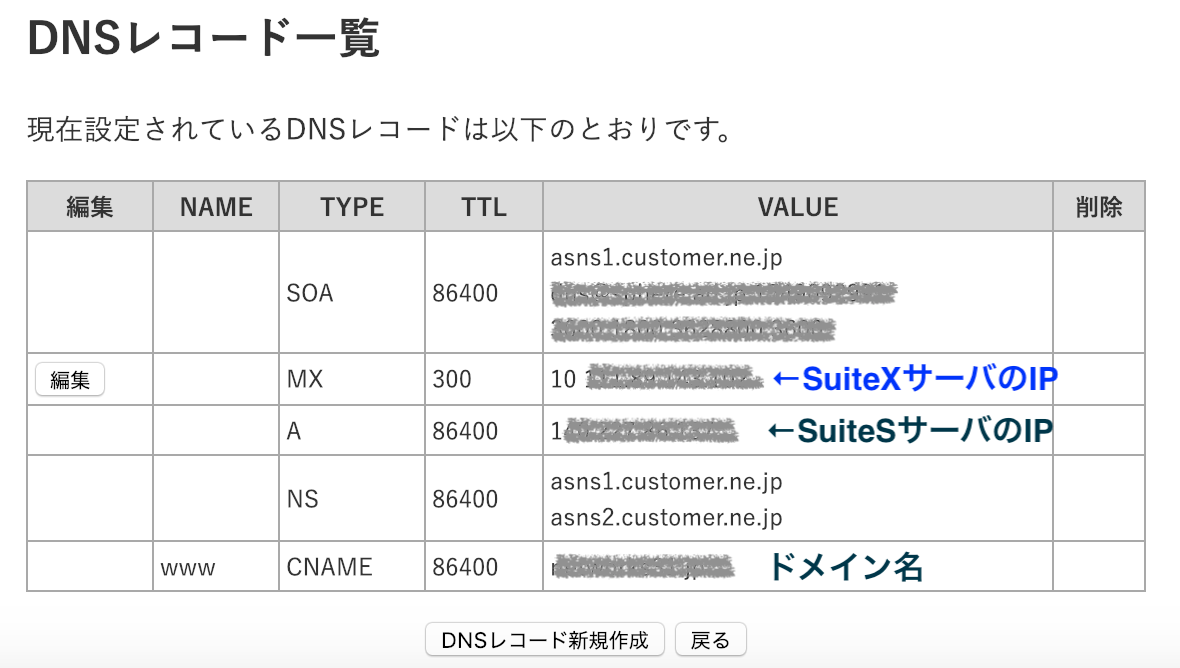Image resolution: width=1180 pixels, height=668 pixels.
Task: Select the TTL column header
Action: (x=484, y=206)
